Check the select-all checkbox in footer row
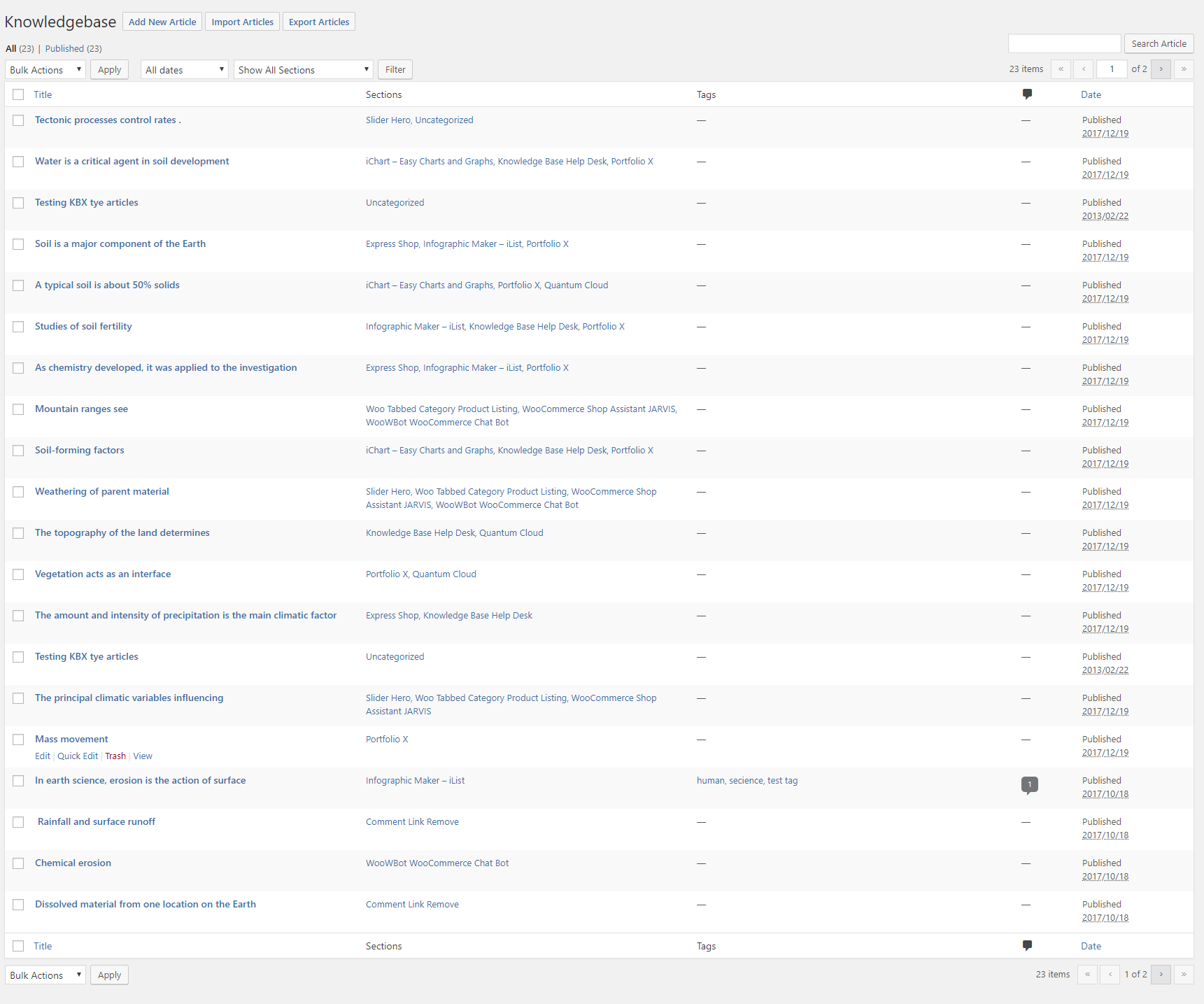Viewport: 1204px width, 1004px height. (18, 946)
